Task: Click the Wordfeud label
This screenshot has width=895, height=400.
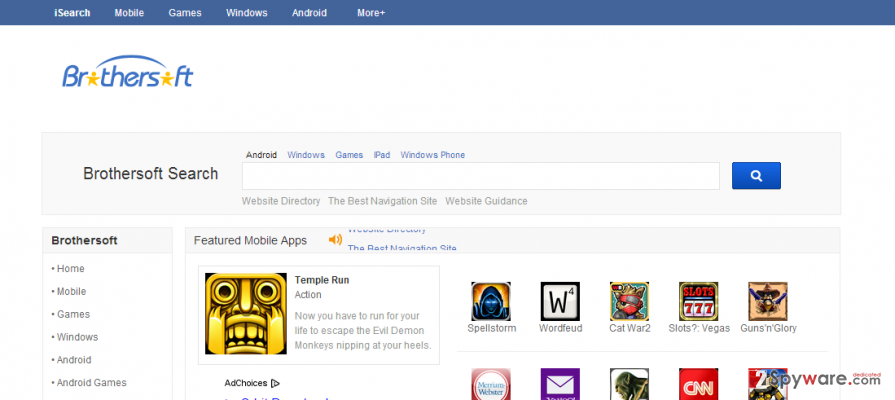Action: tap(561, 328)
